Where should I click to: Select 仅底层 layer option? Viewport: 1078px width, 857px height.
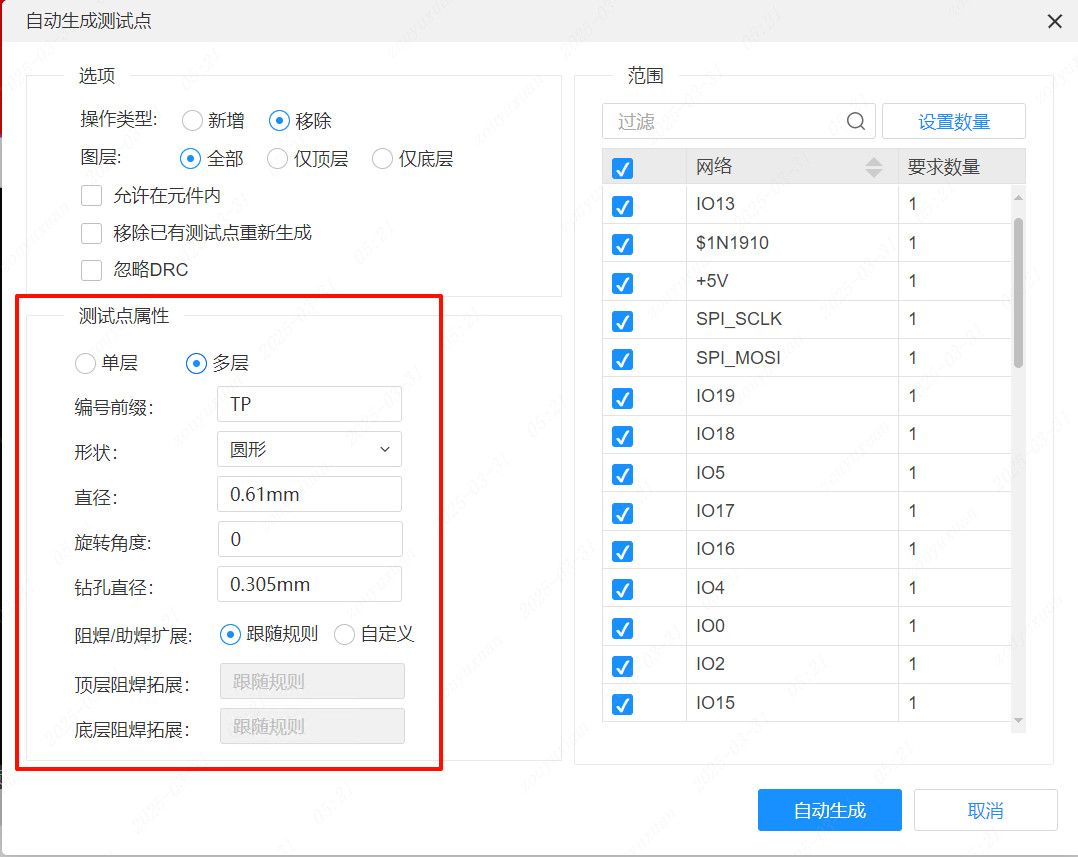(x=382, y=158)
